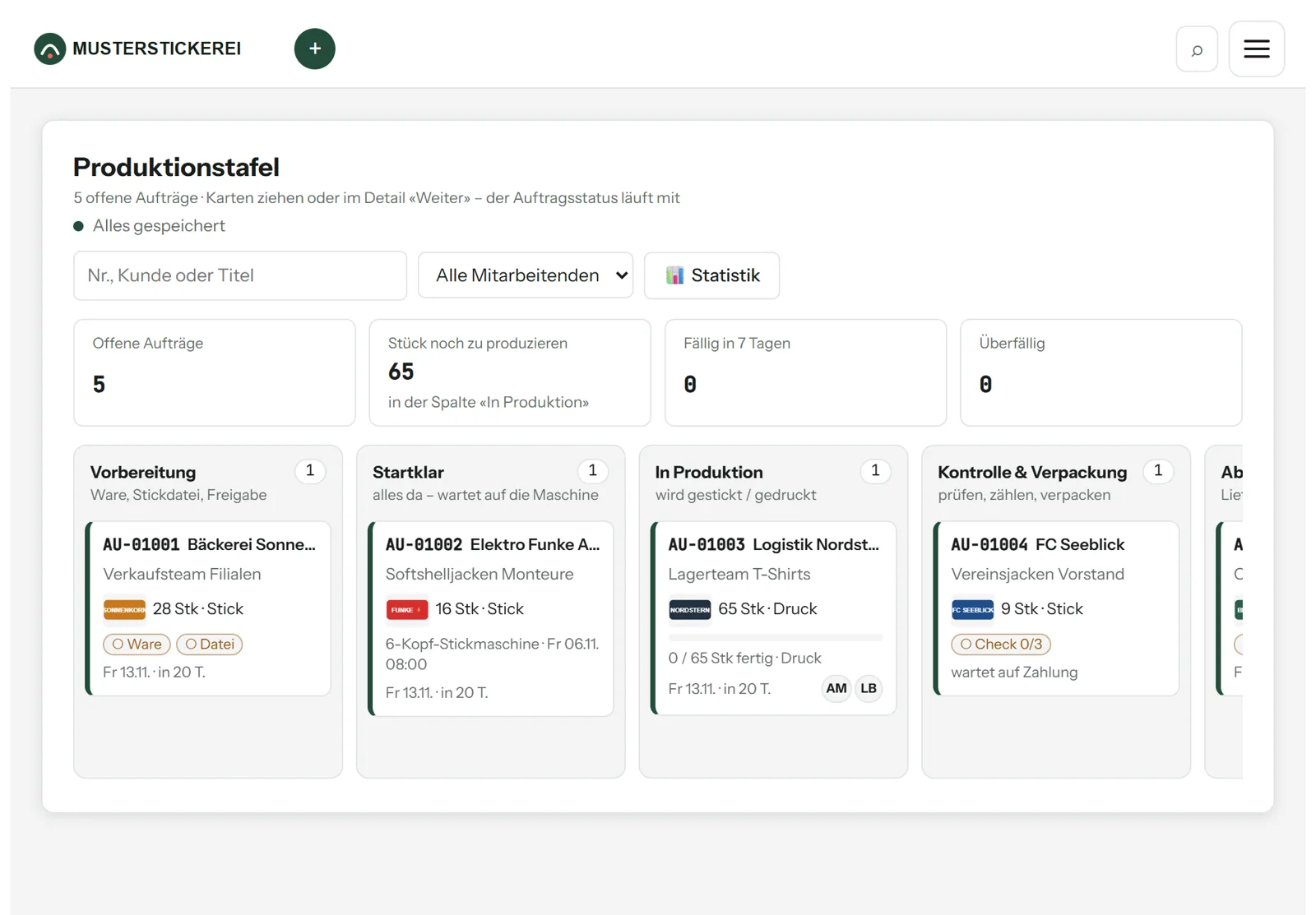This screenshot has height=915, width=1316.
Task: Open order AU-01003 Logistik Nordst card
Action: [x=774, y=617]
